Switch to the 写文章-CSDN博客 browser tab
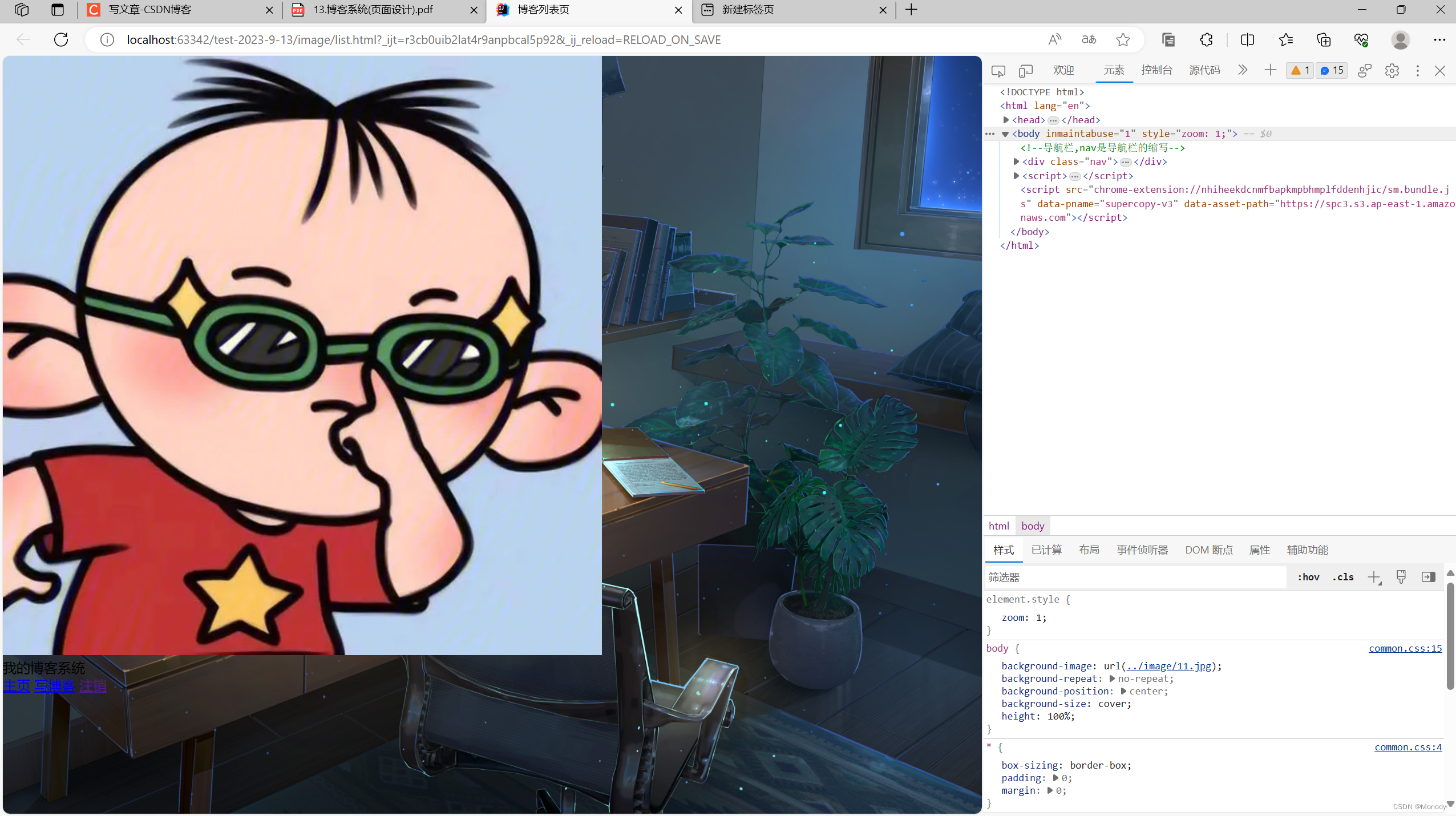 point(180,10)
